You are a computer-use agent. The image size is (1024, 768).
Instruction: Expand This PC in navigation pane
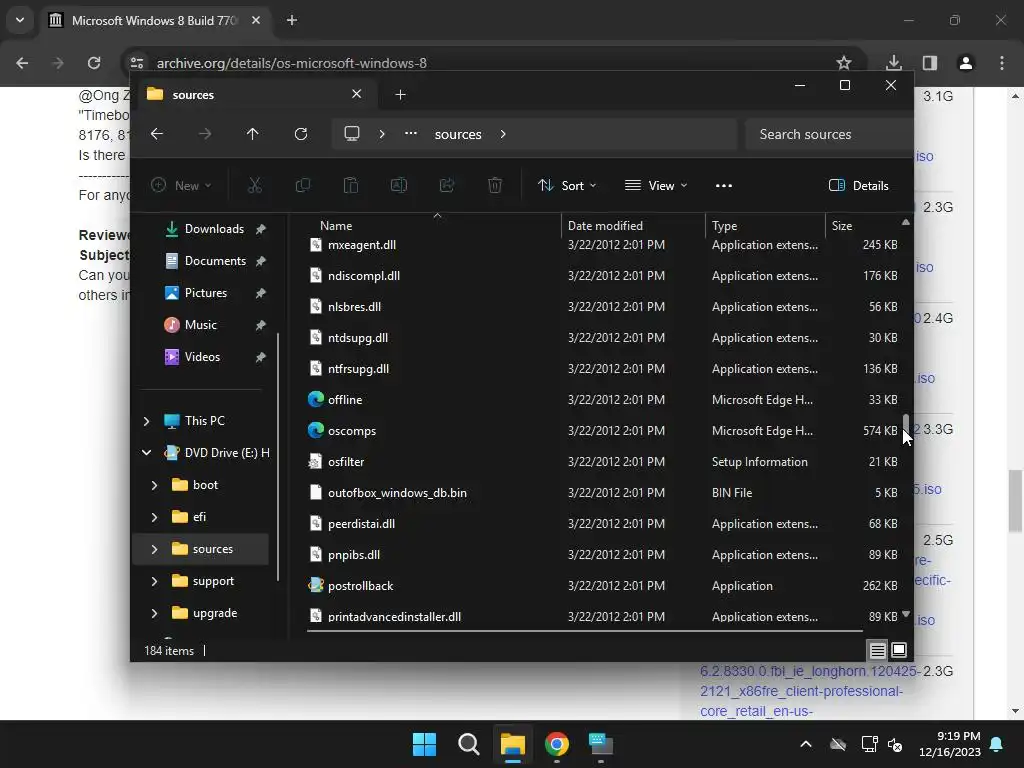pyautogui.click(x=146, y=421)
